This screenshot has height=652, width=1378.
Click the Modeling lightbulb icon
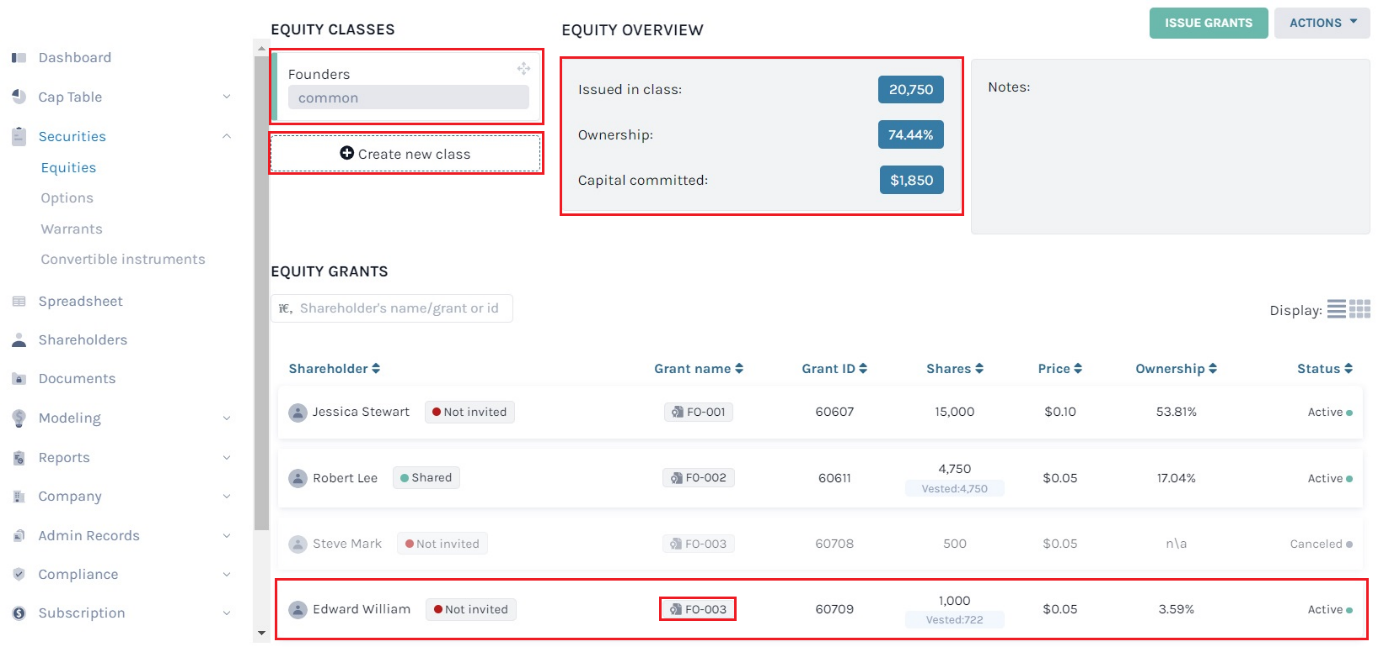click(x=18, y=418)
